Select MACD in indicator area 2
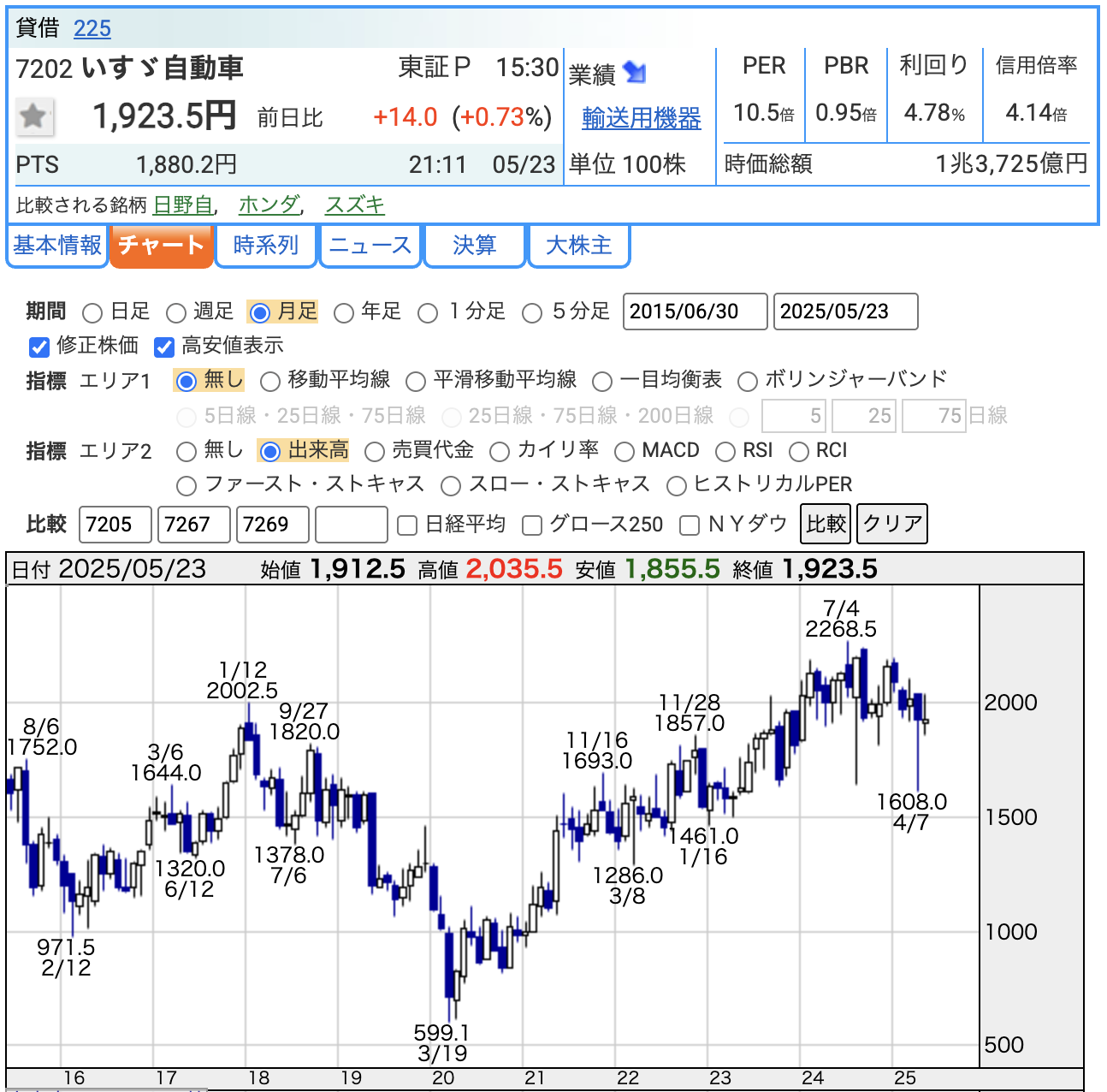This screenshot has width=1107, height=1092. [x=625, y=451]
